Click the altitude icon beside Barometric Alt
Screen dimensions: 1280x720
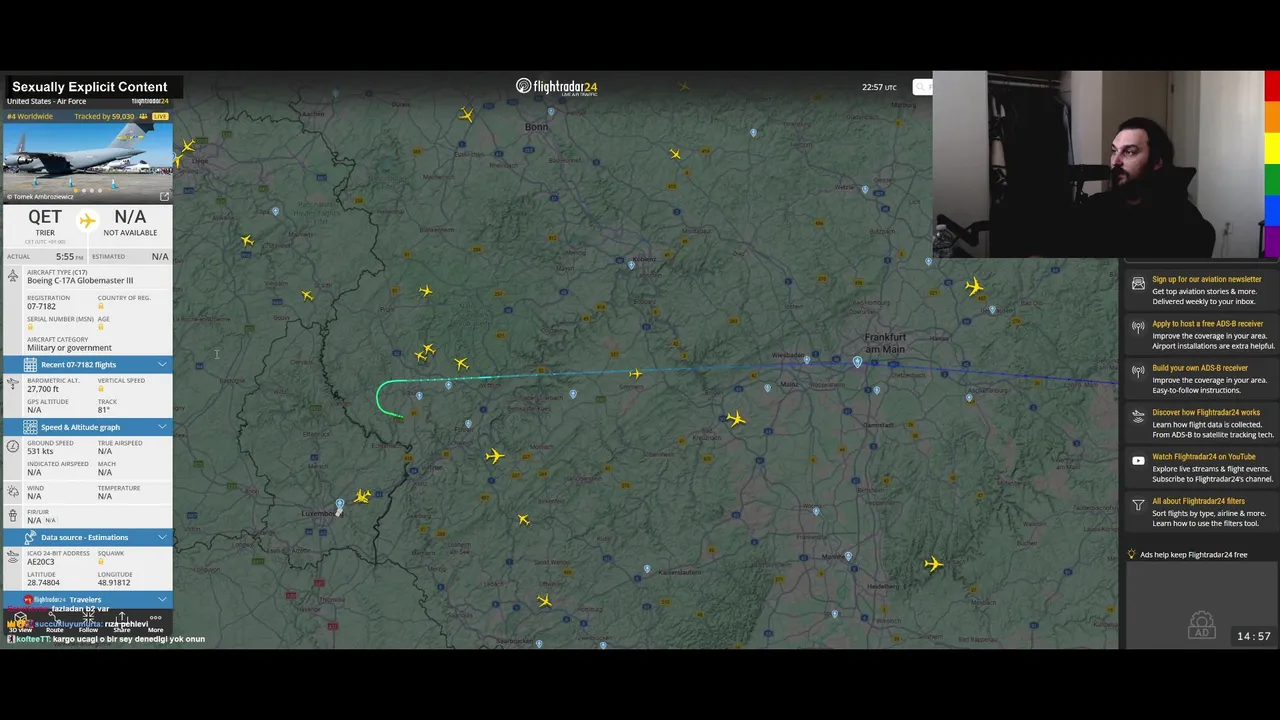(12, 384)
